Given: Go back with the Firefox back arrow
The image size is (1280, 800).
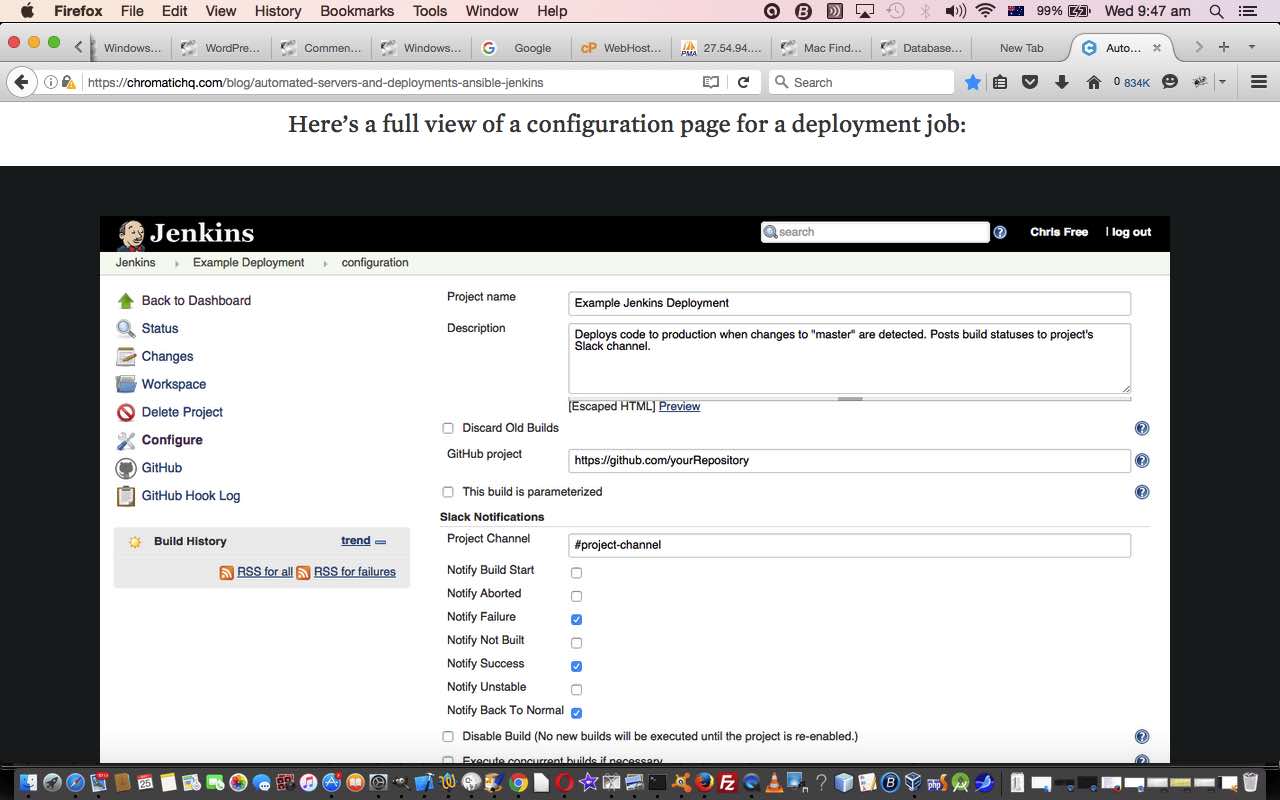Looking at the screenshot, I should [21, 82].
